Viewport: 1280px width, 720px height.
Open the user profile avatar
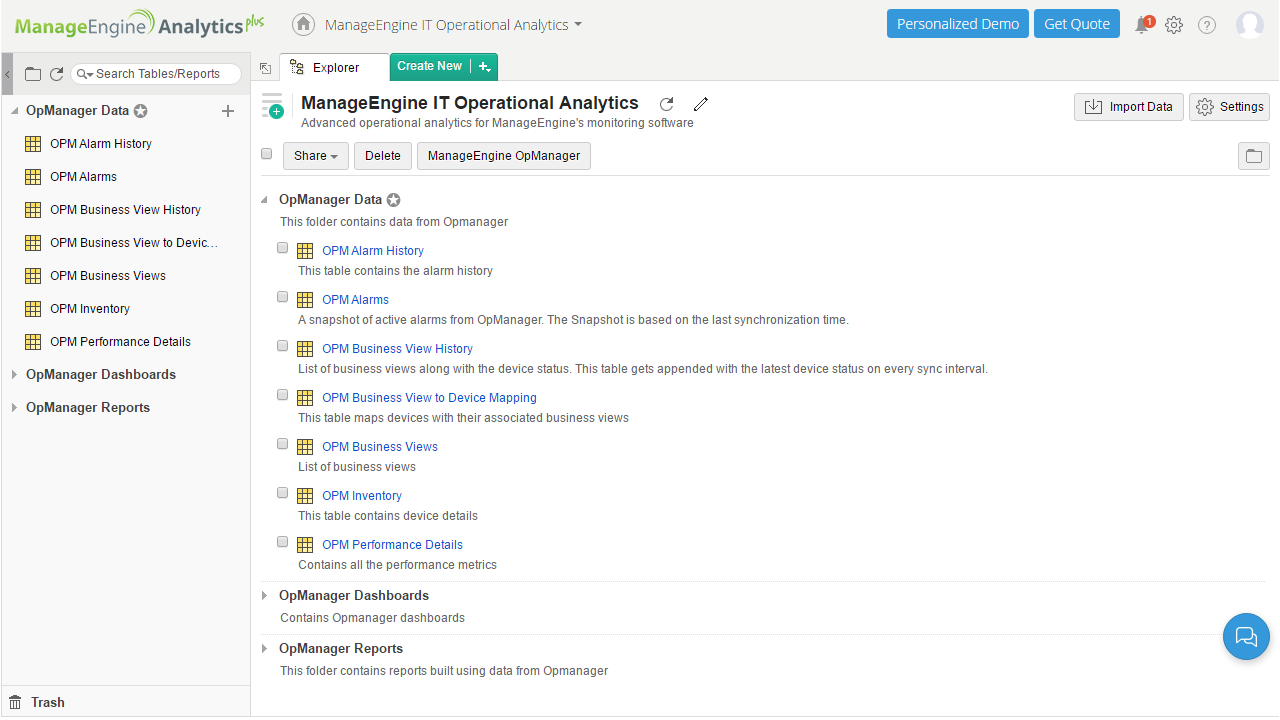[x=1250, y=25]
